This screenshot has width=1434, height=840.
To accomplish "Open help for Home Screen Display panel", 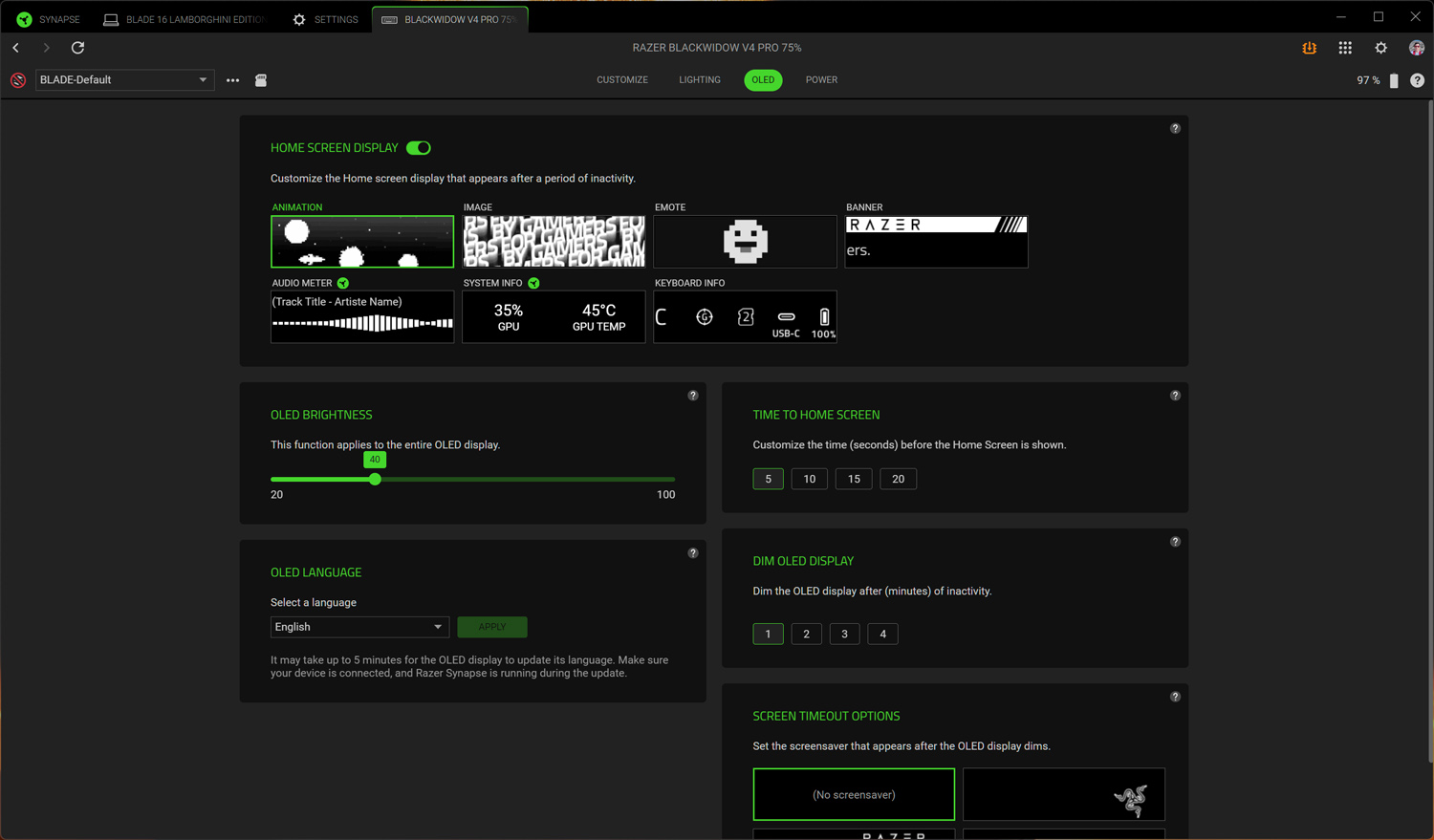I will [x=1175, y=128].
